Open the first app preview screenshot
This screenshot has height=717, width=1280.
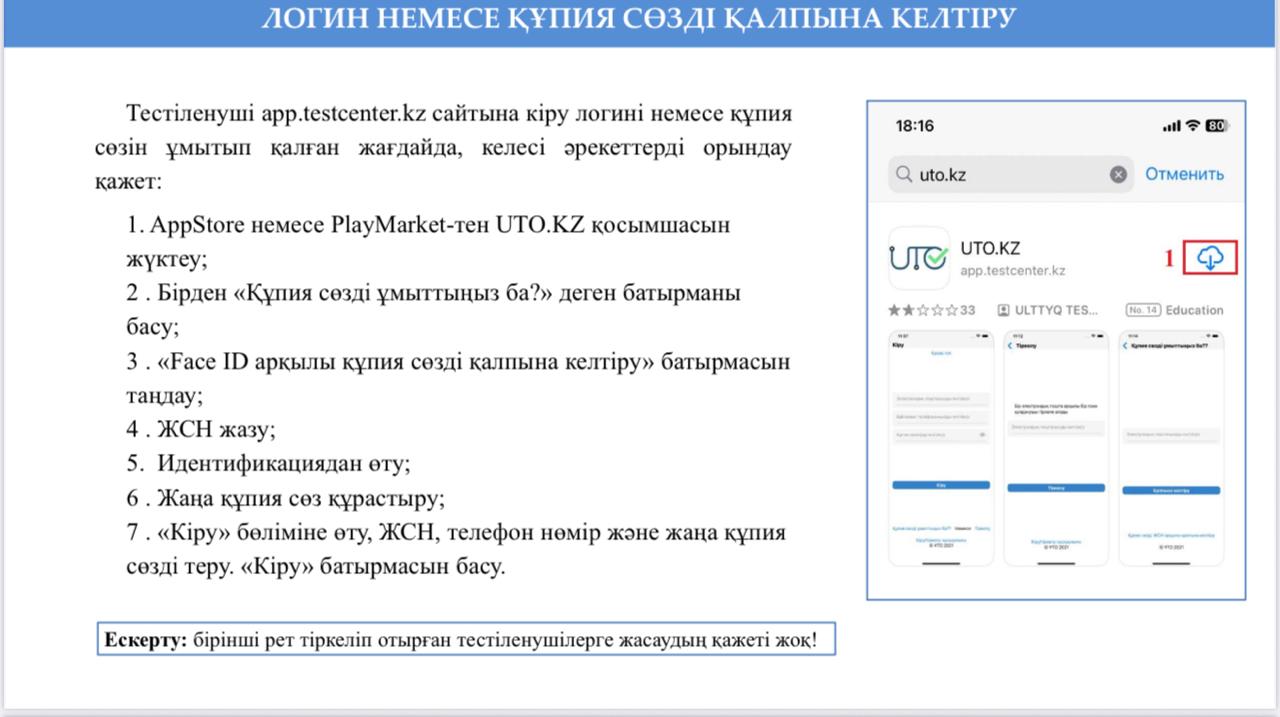tap(941, 450)
